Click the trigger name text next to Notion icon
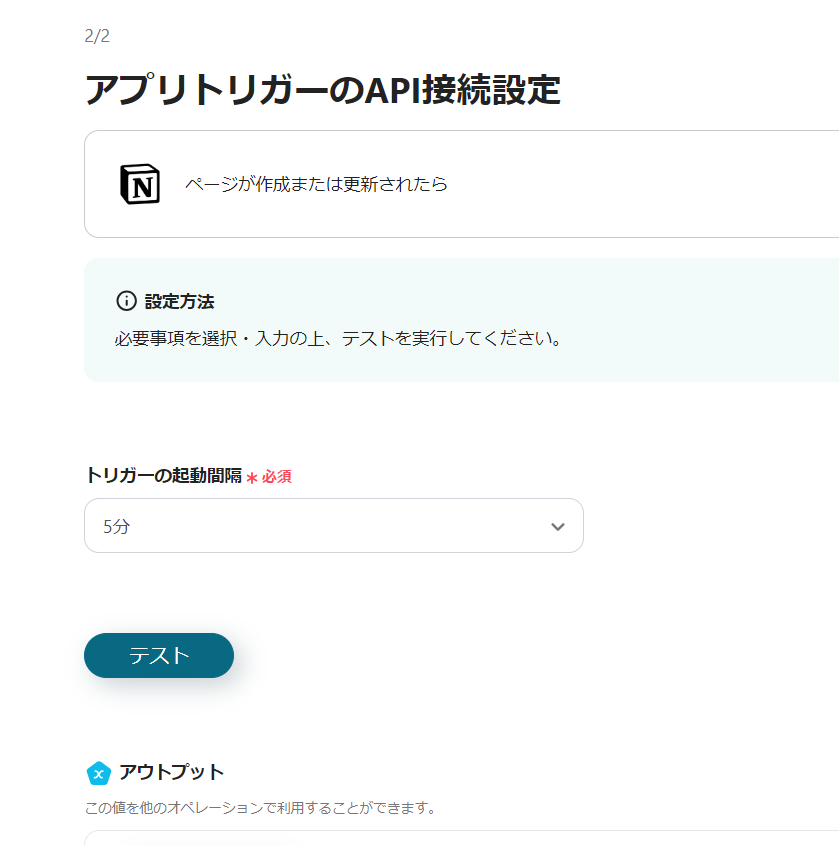Image resolution: width=839 pixels, height=845 pixels. tap(314, 184)
